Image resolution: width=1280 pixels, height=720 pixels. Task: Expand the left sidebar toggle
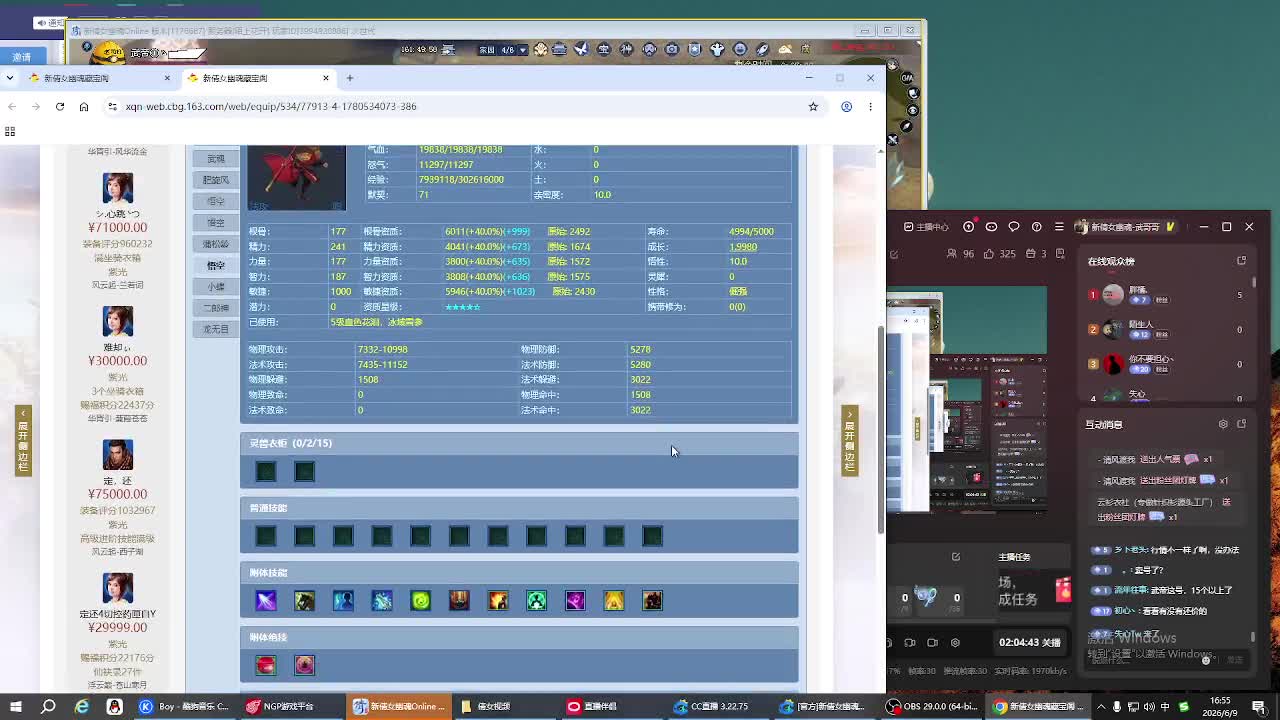pos(23,441)
